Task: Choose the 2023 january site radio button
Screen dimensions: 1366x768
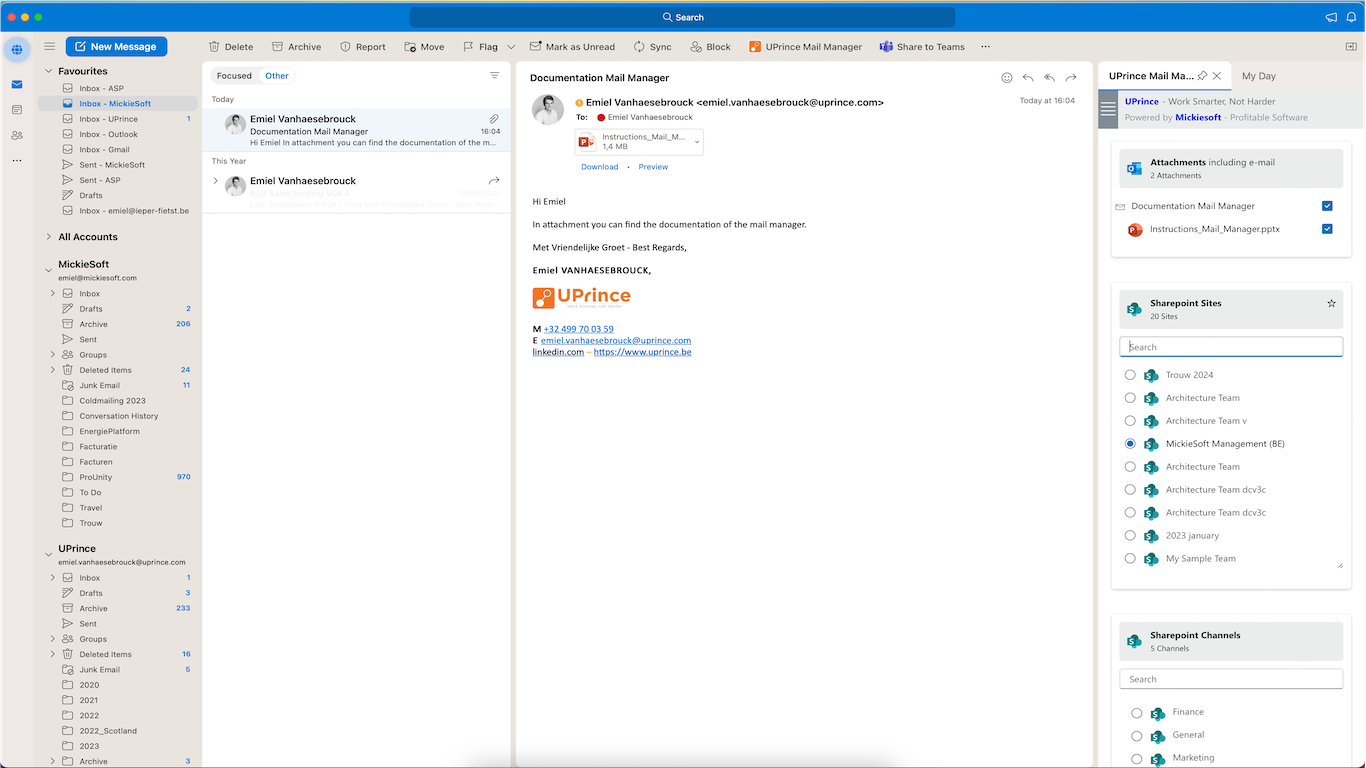Action: tap(1130, 536)
